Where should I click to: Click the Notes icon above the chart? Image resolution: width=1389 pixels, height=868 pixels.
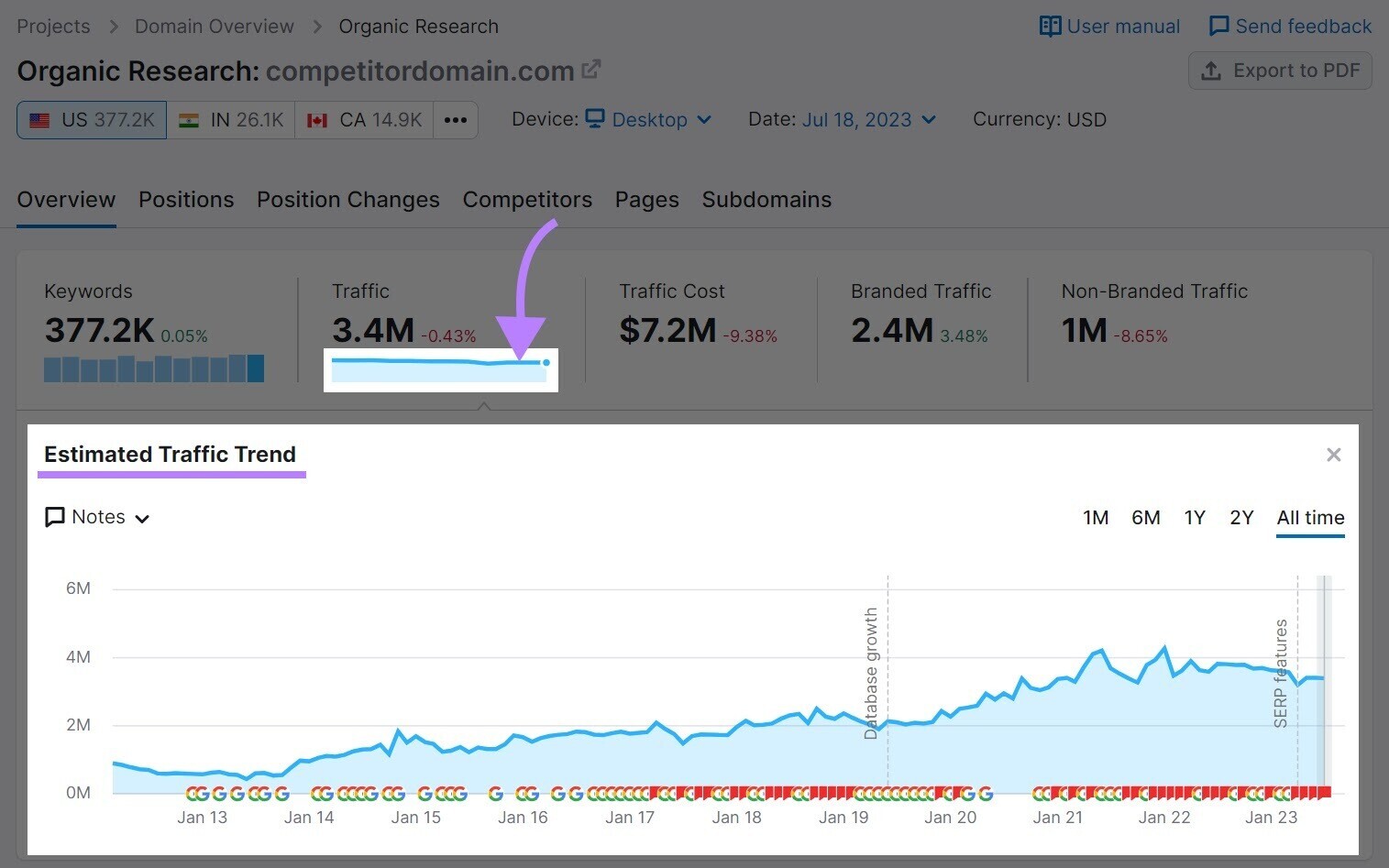[x=54, y=517]
